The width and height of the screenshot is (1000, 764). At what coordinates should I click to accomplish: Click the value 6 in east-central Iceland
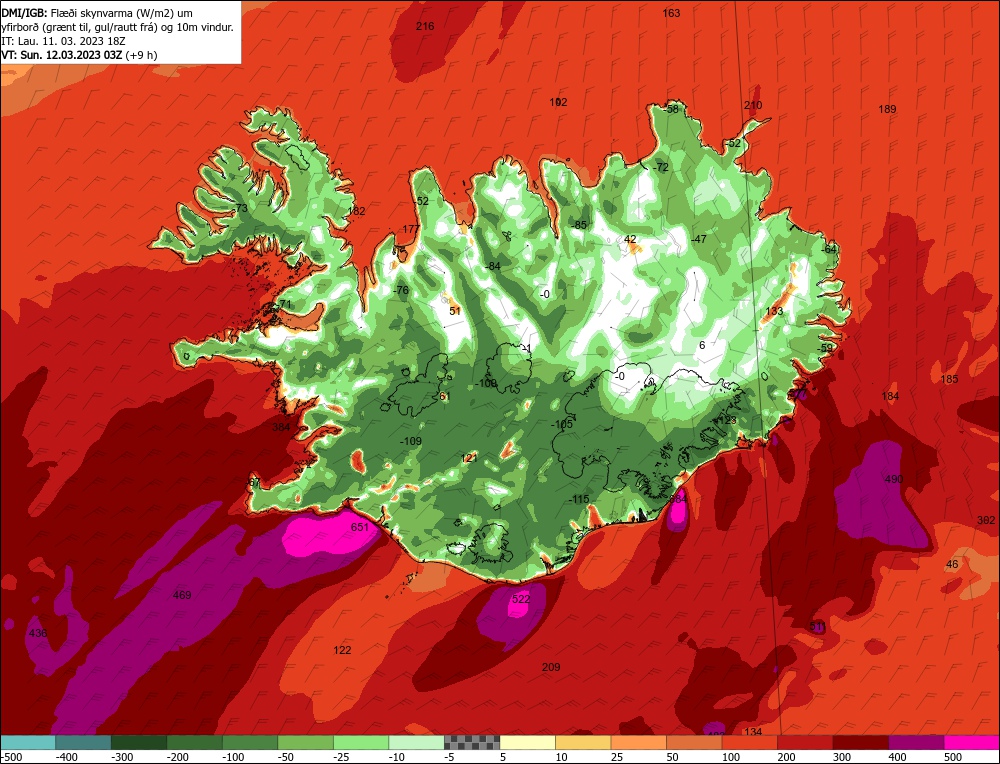coord(702,345)
